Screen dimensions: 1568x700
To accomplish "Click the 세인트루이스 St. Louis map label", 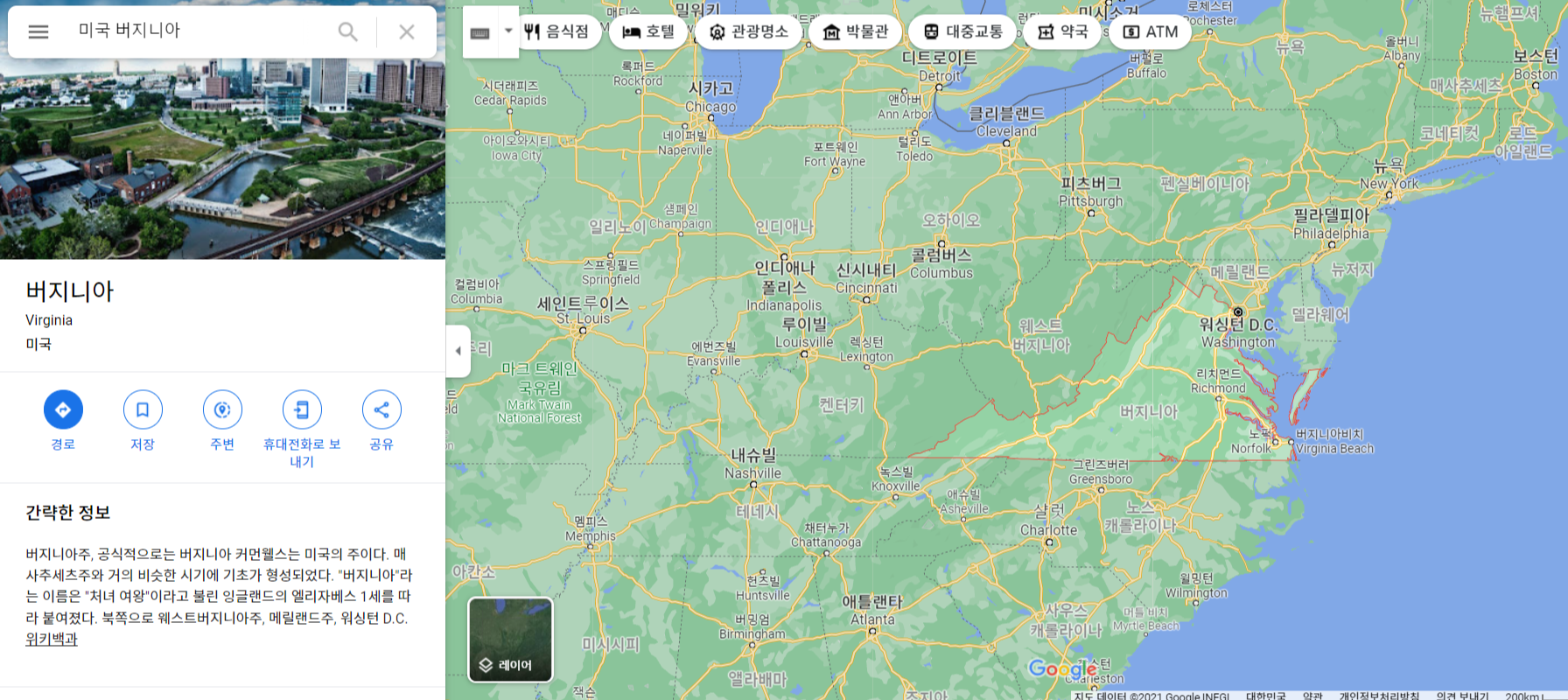I will coord(583,311).
